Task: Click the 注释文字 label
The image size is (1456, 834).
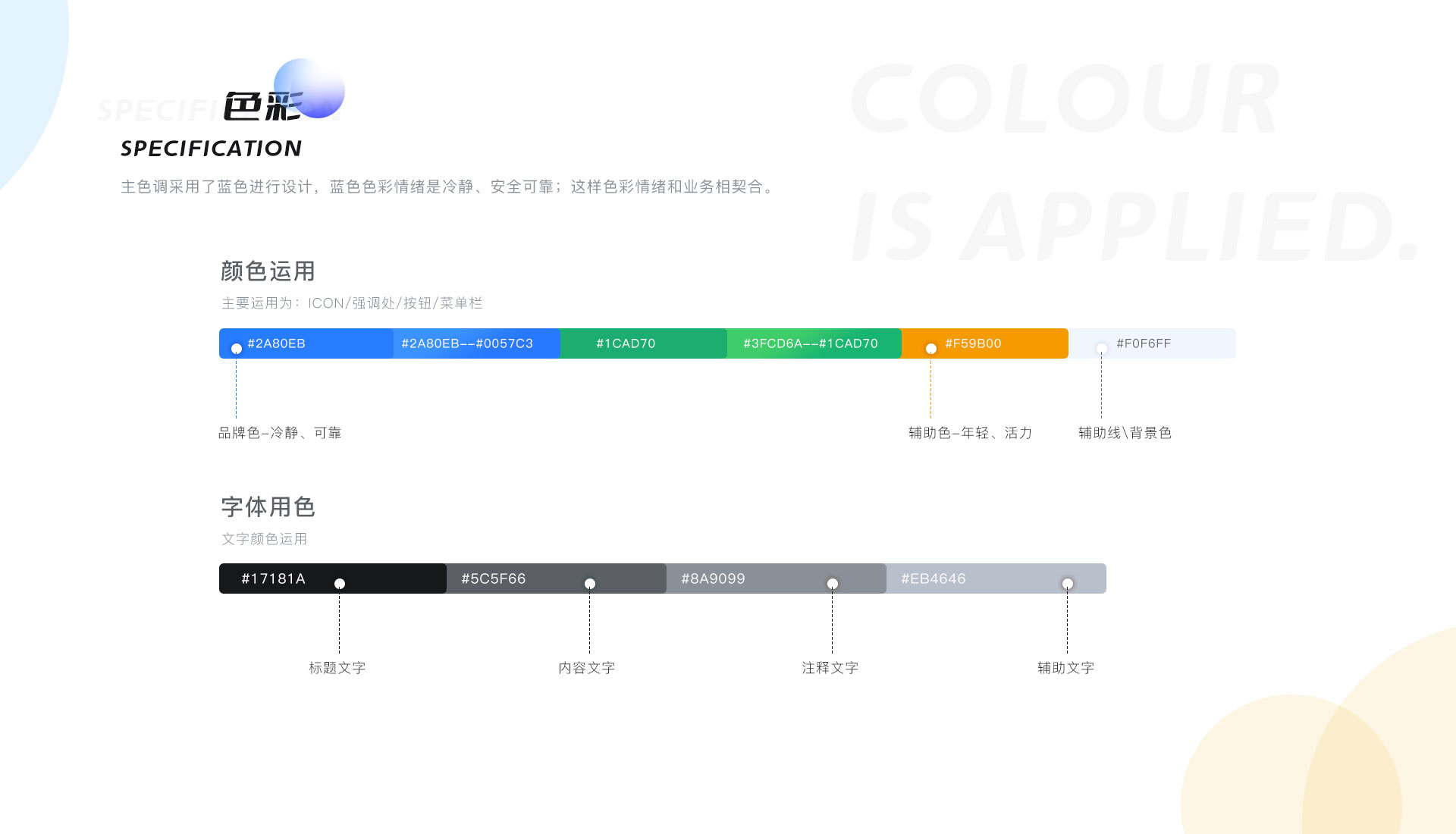Action: [x=830, y=668]
